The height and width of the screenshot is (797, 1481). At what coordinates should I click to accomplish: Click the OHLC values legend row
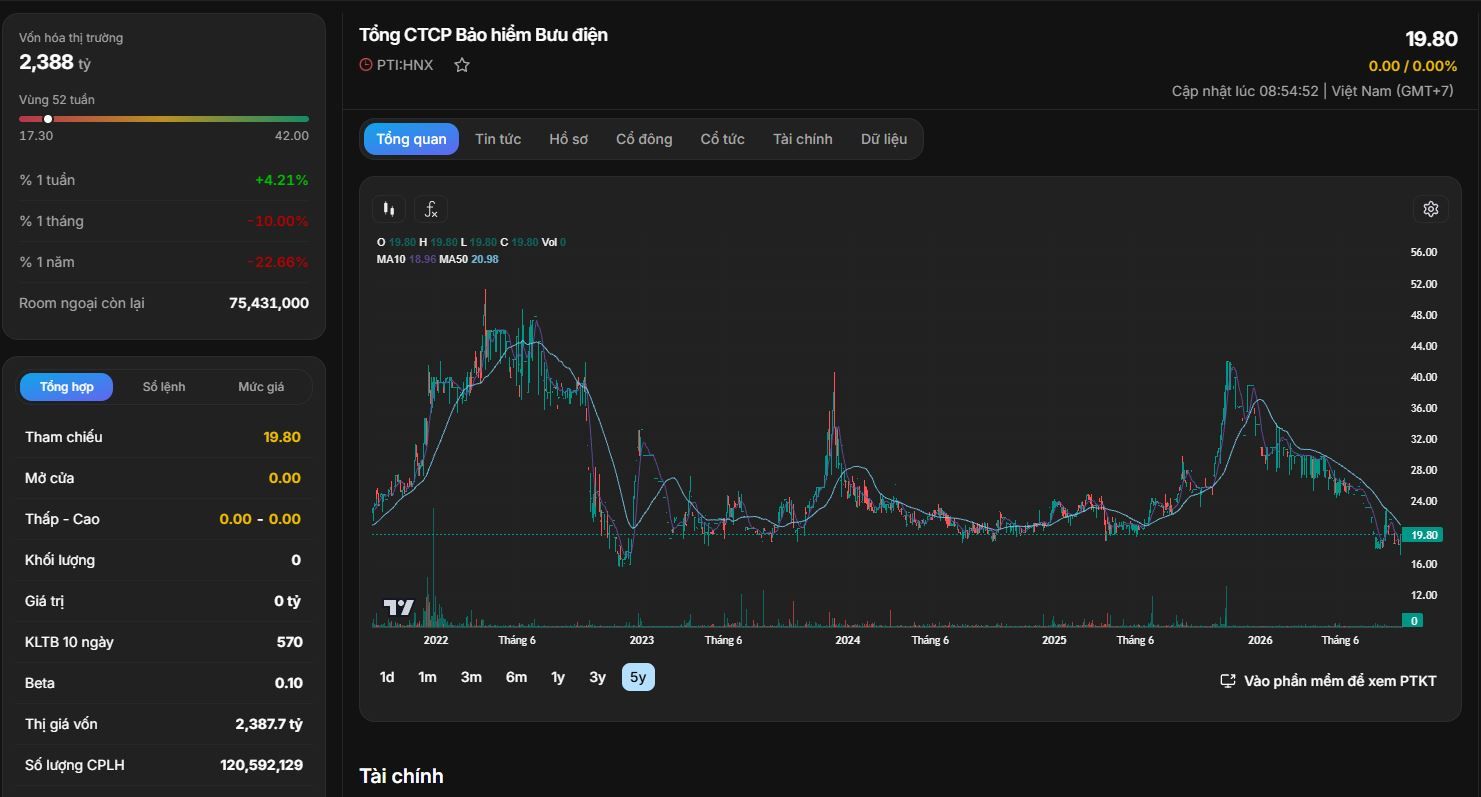coord(471,242)
